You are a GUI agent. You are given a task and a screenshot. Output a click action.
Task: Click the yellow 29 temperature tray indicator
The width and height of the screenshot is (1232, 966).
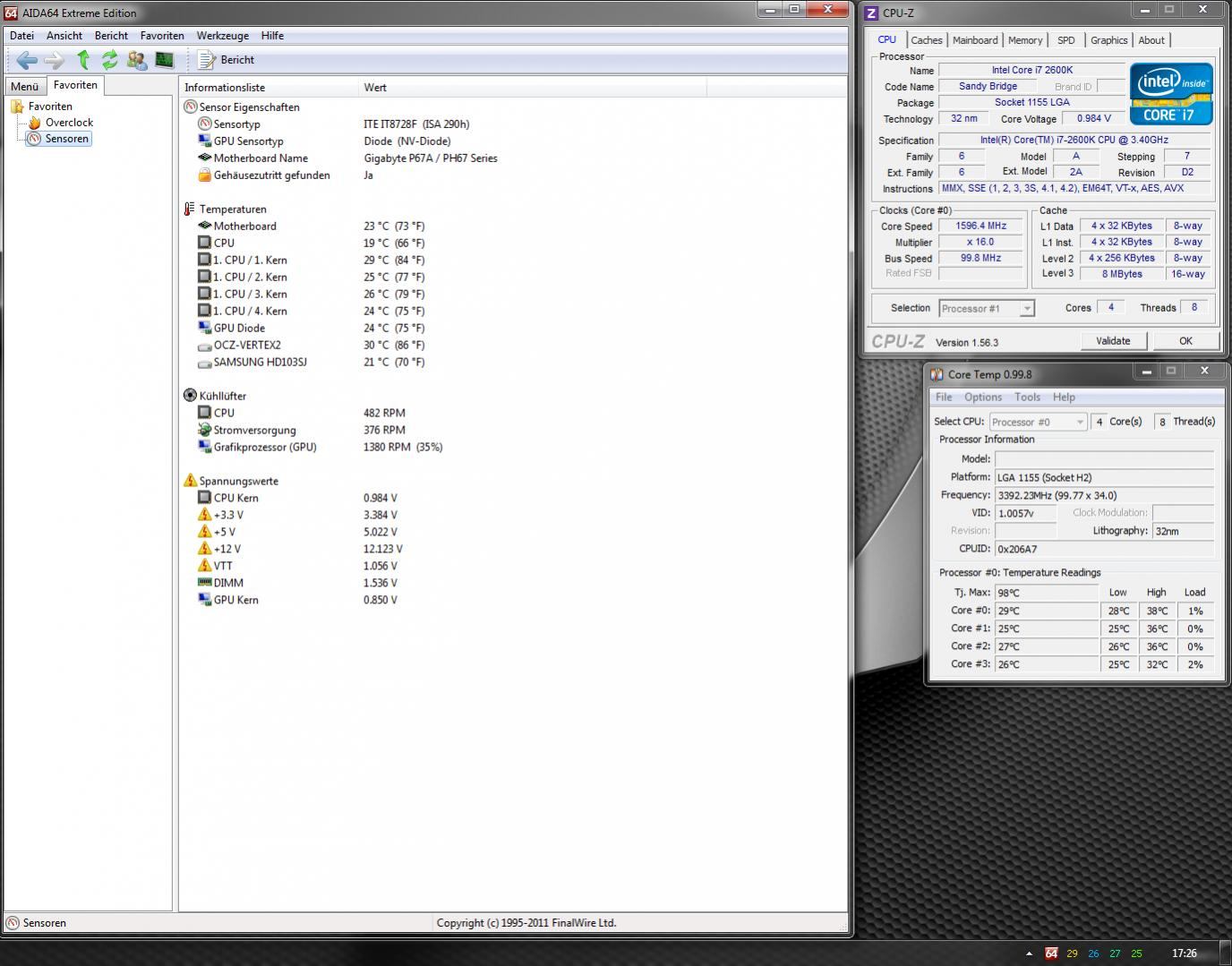1072,953
